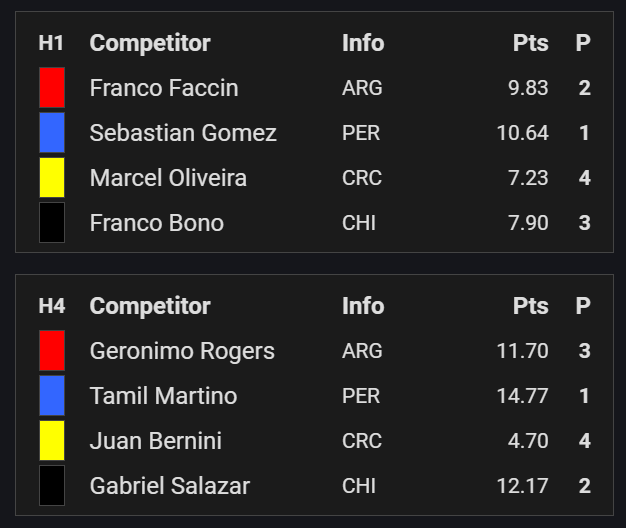This screenshot has width=626, height=528.
Task: Click Geronimo Rogers' 11.70 score
Action: tap(523, 351)
